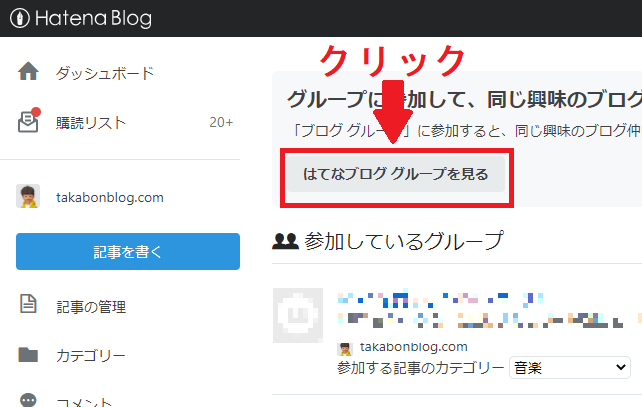Screen dimensions: 642x407
Task: Open 記事の管理 menu item
Action: [x=91, y=307]
